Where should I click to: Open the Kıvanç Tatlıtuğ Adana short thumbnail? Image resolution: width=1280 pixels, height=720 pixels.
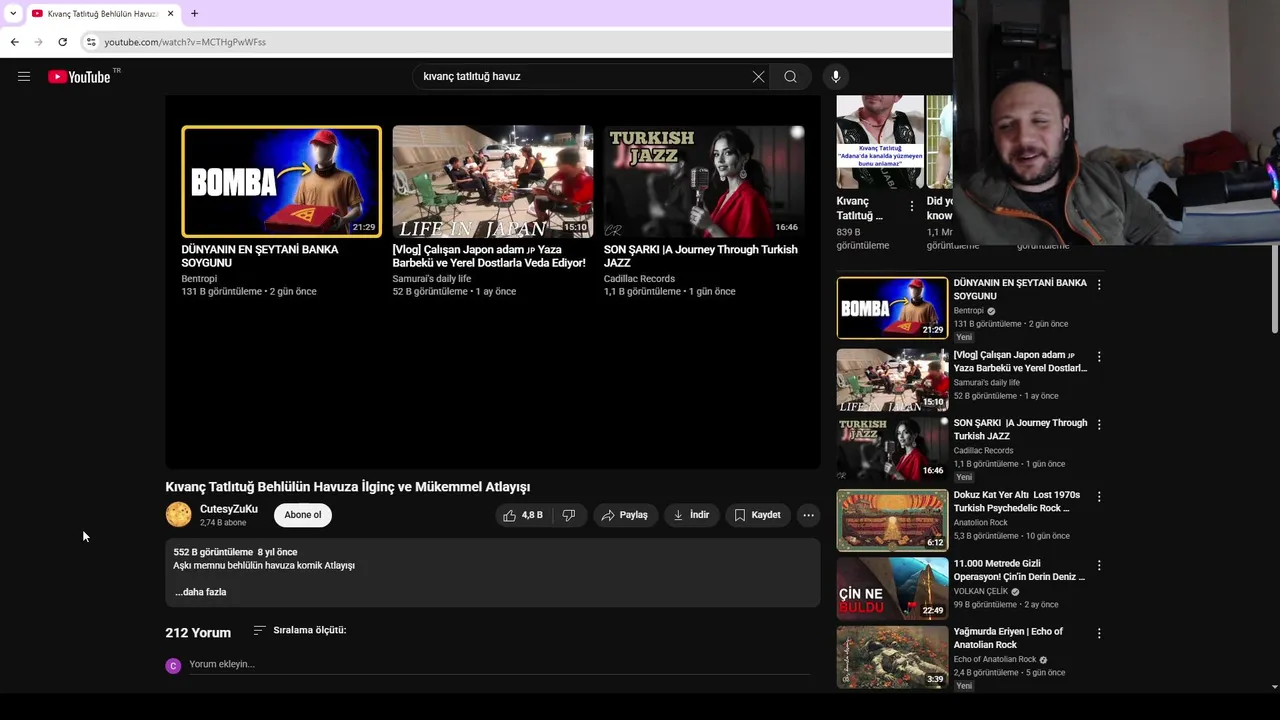880,142
